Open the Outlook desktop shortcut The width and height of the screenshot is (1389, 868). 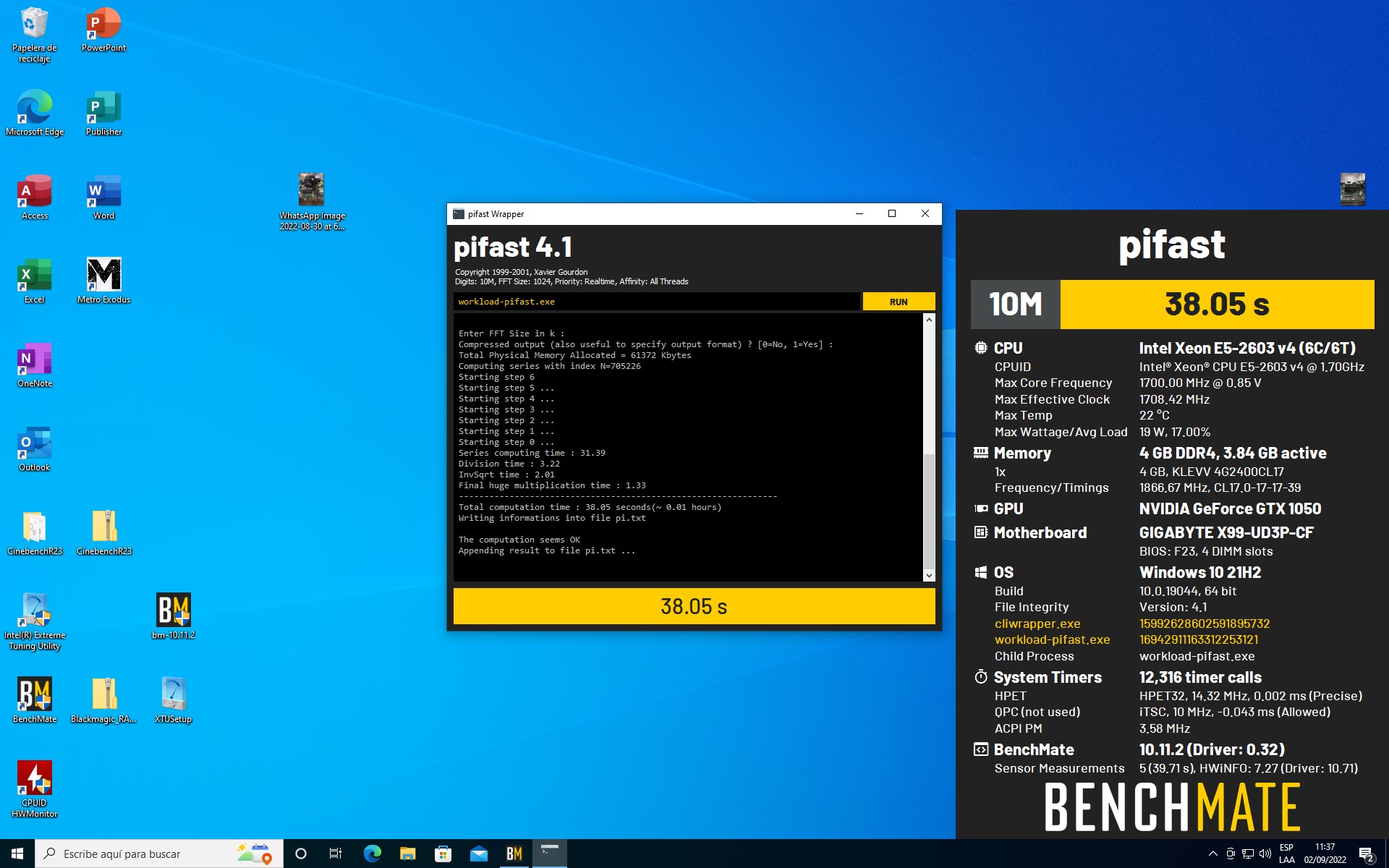tap(34, 448)
